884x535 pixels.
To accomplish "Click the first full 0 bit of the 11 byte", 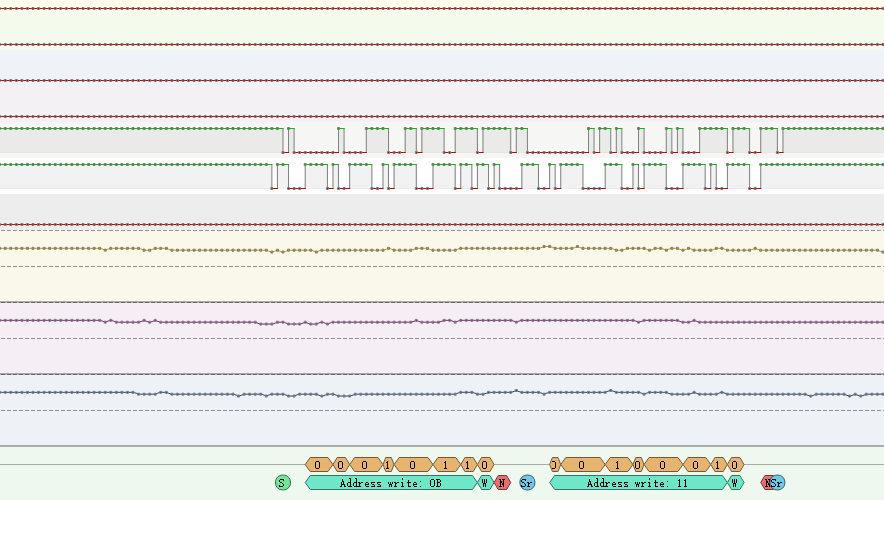I will click(582, 465).
